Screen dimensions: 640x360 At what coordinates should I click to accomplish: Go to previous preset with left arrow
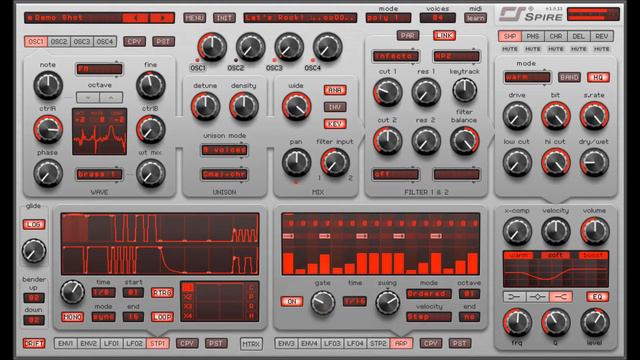tap(136, 18)
